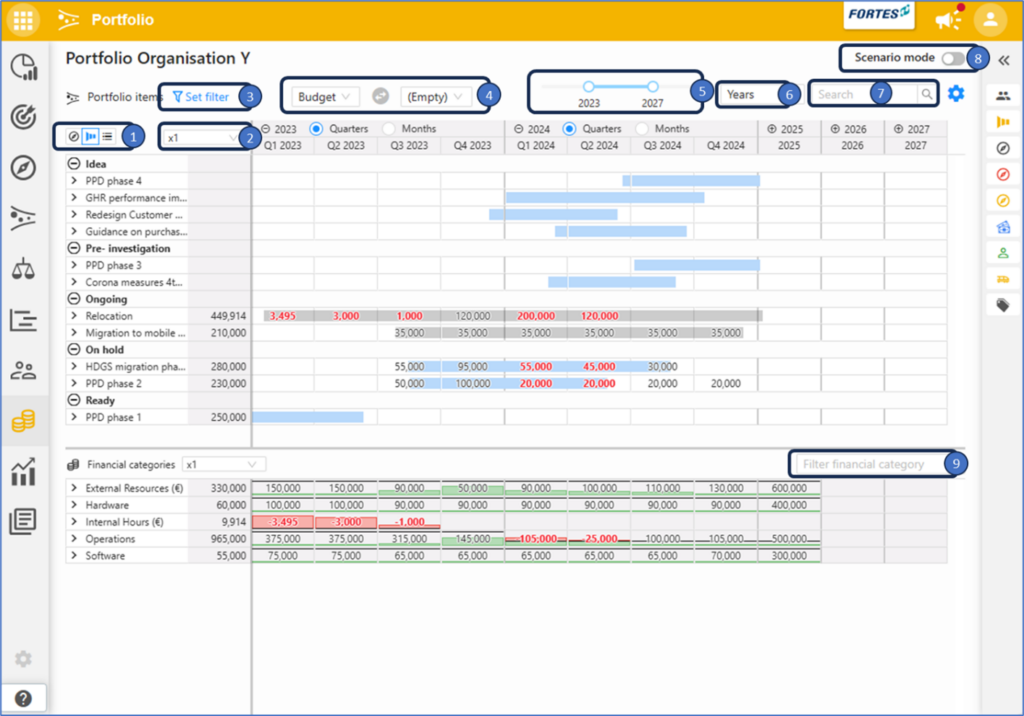Switch to the list view icon

click(x=108, y=137)
